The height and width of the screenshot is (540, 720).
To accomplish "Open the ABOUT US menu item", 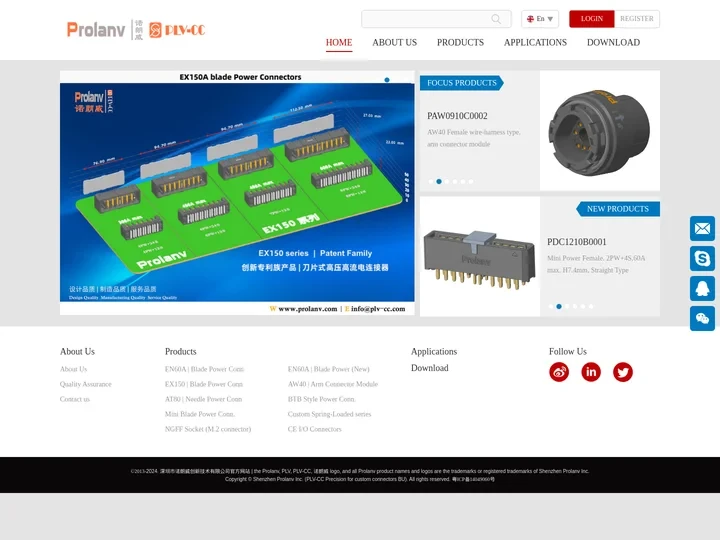I will [394, 43].
